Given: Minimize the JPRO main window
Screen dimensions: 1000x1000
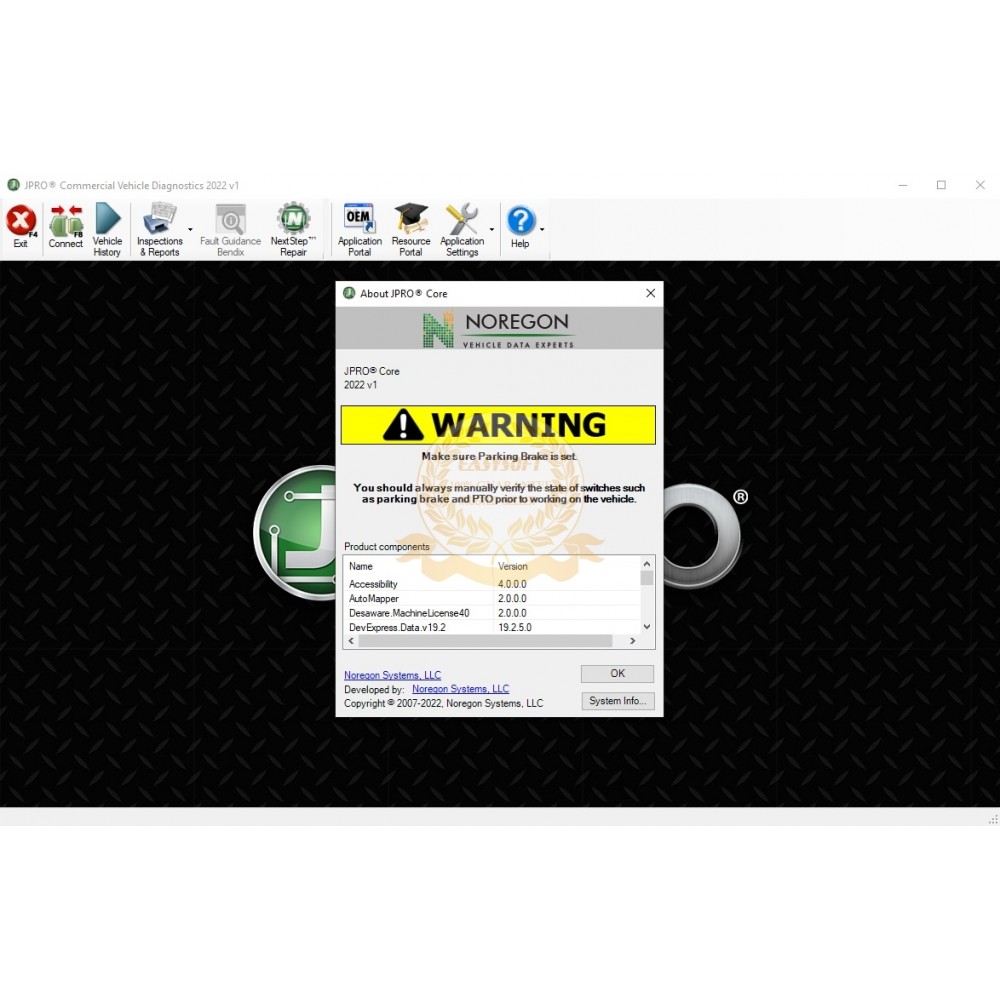Looking at the screenshot, I should [903, 185].
